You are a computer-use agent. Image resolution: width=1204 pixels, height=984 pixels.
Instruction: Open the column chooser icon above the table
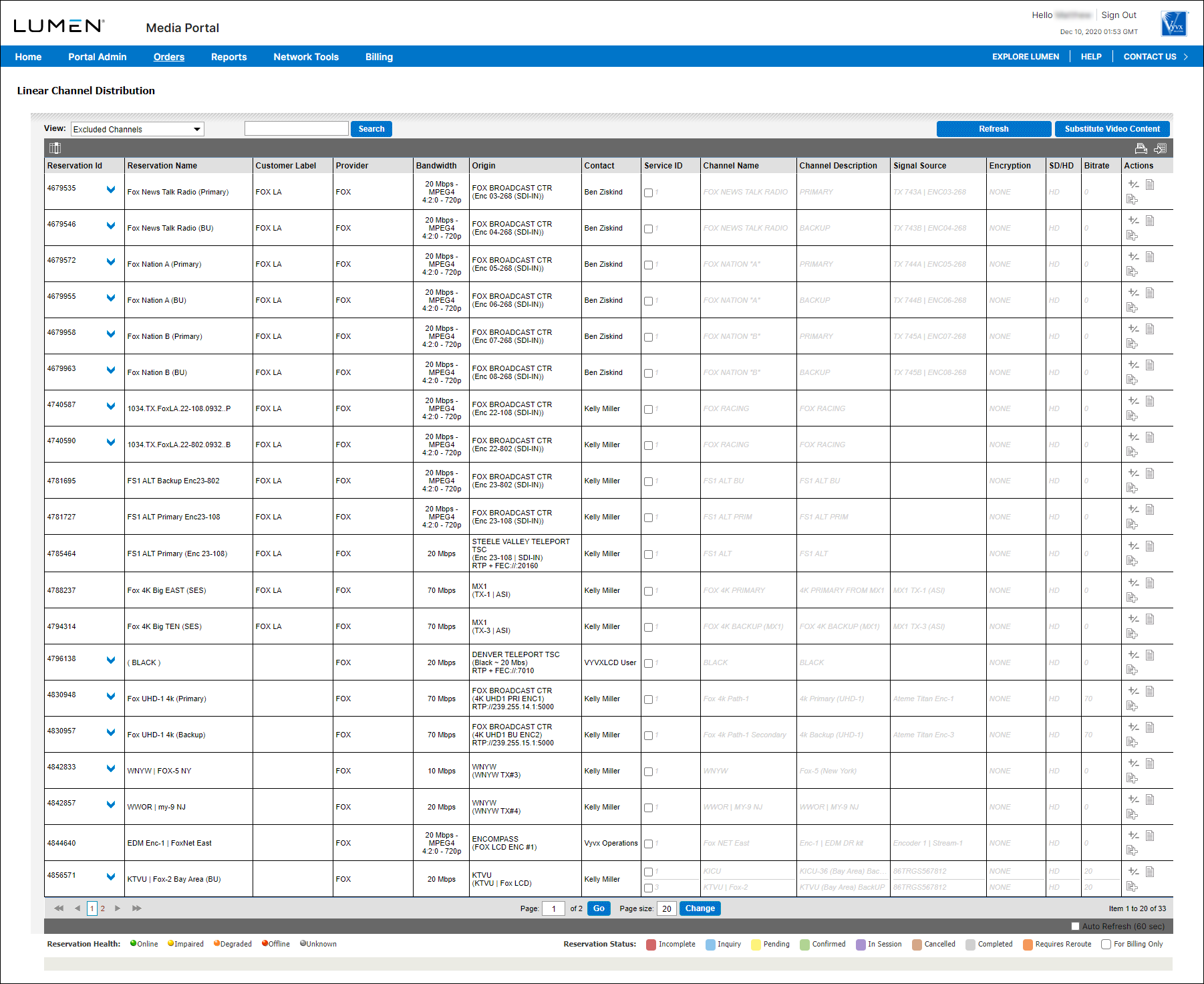(55, 148)
